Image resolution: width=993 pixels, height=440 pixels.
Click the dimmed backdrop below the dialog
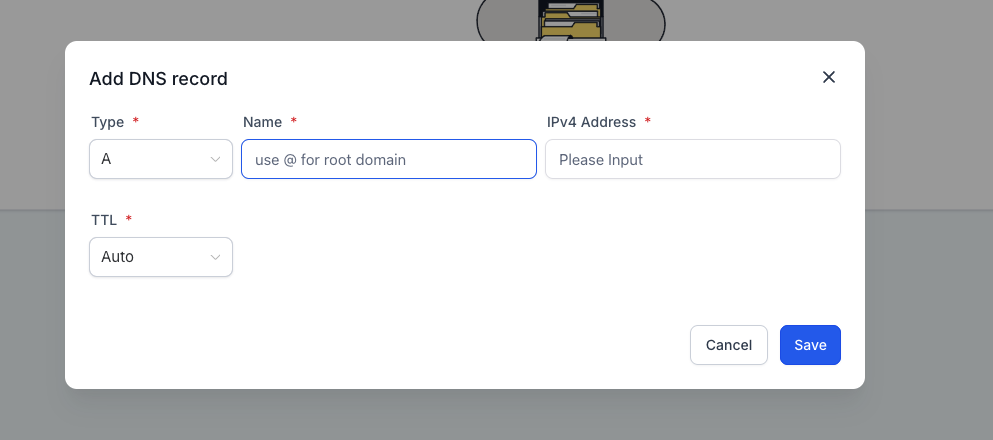496,415
